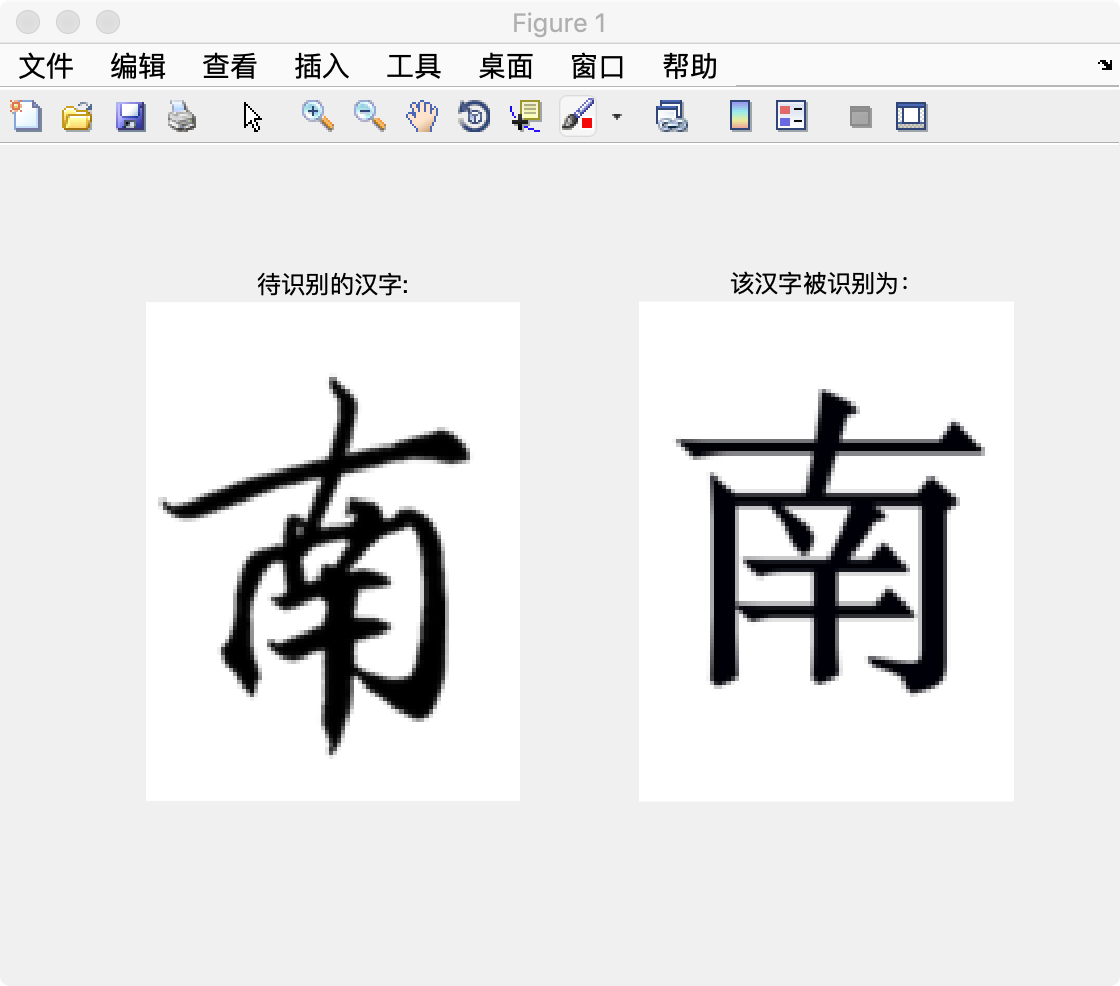The image size is (1120, 986).
Task: Click the dock arrow at menu bar's right
Action: (x=1105, y=65)
